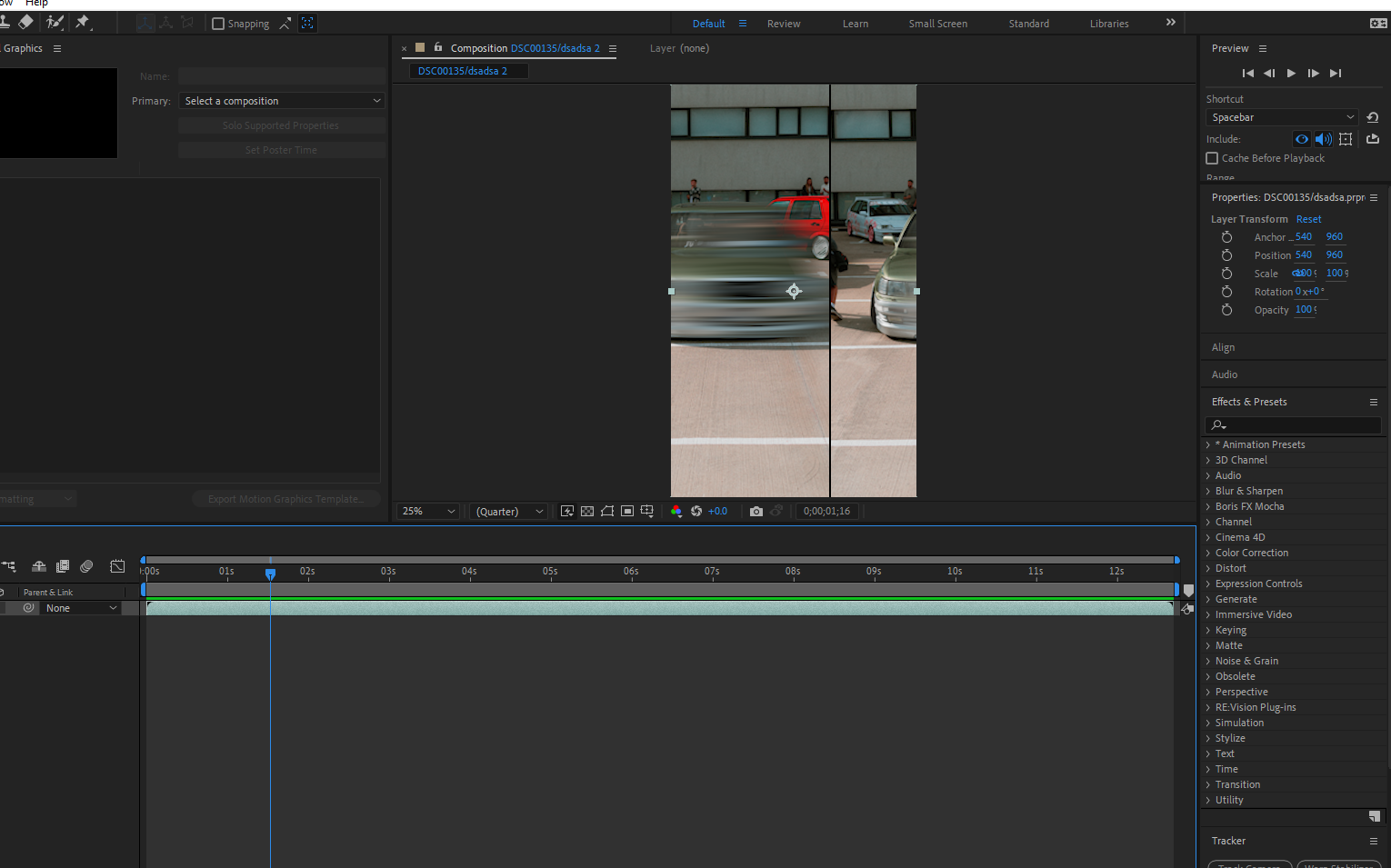Click the current time display field

[826, 511]
